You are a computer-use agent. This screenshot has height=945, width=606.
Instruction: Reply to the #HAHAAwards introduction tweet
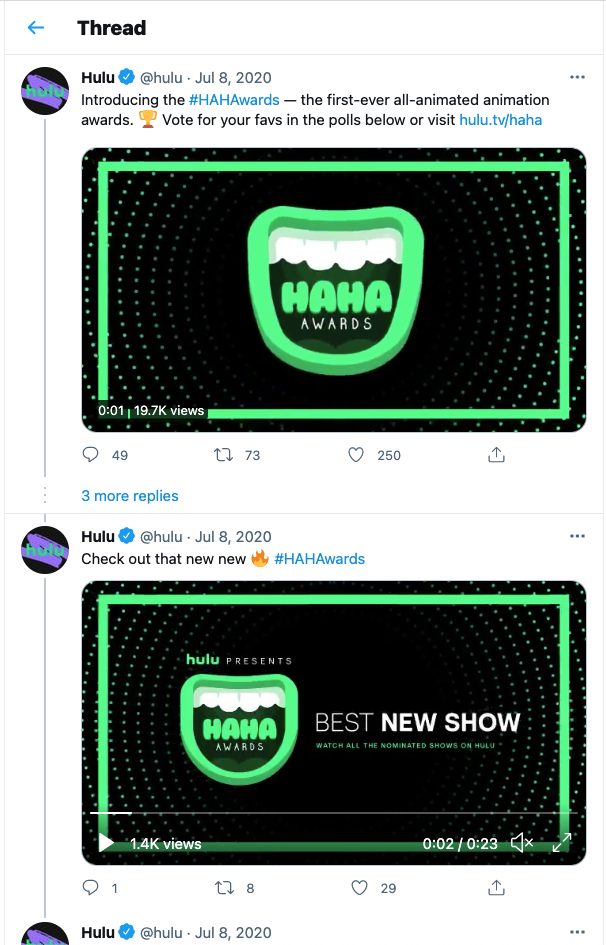point(91,455)
